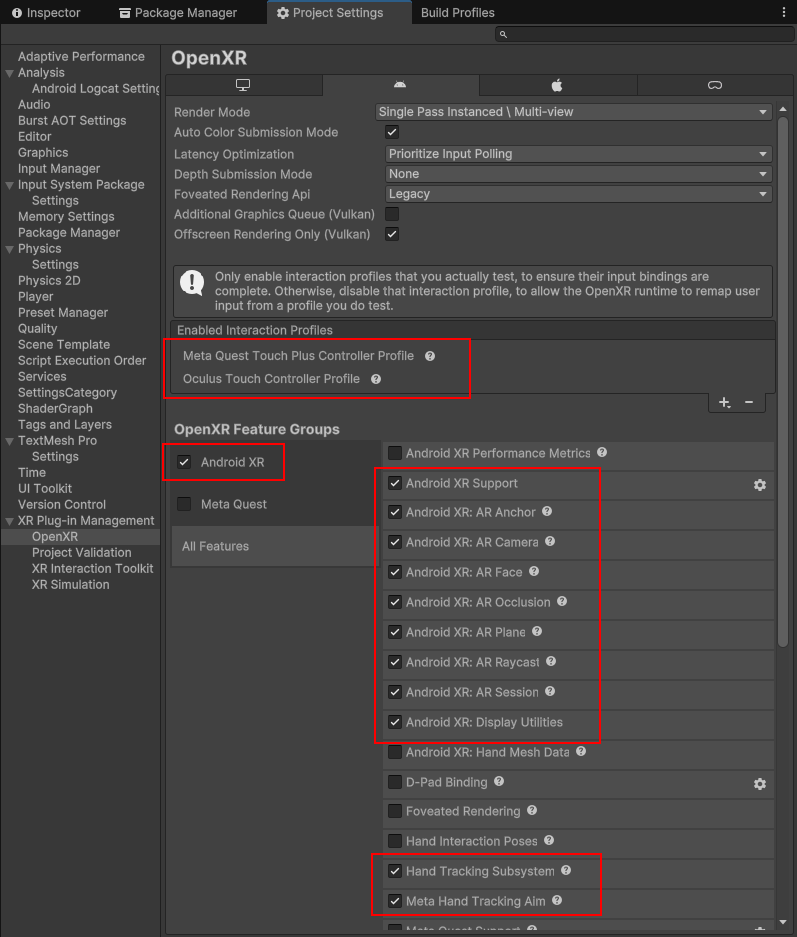Select Project Validation in the sidebar
797x937 pixels.
(81, 553)
